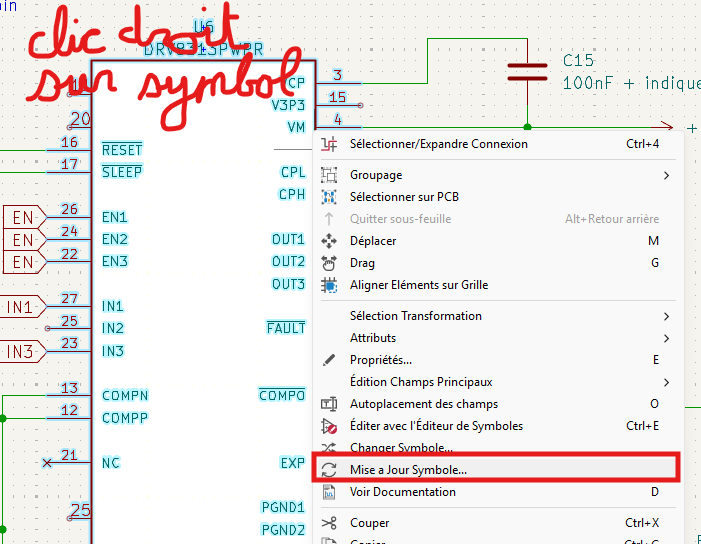Image resolution: width=701 pixels, height=544 pixels.
Task: Expand Sélection Transformation submenu arrow
Action: (x=667, y=316)
